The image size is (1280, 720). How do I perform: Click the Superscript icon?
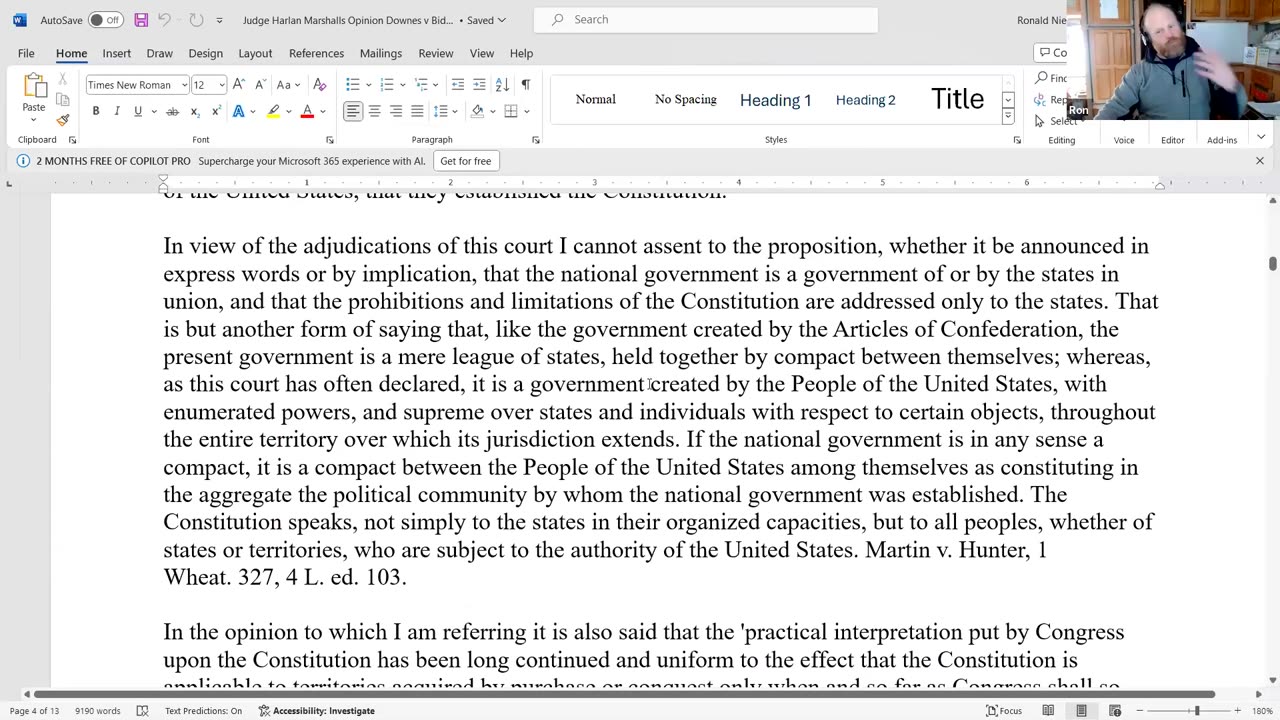(x=216, y=111)
